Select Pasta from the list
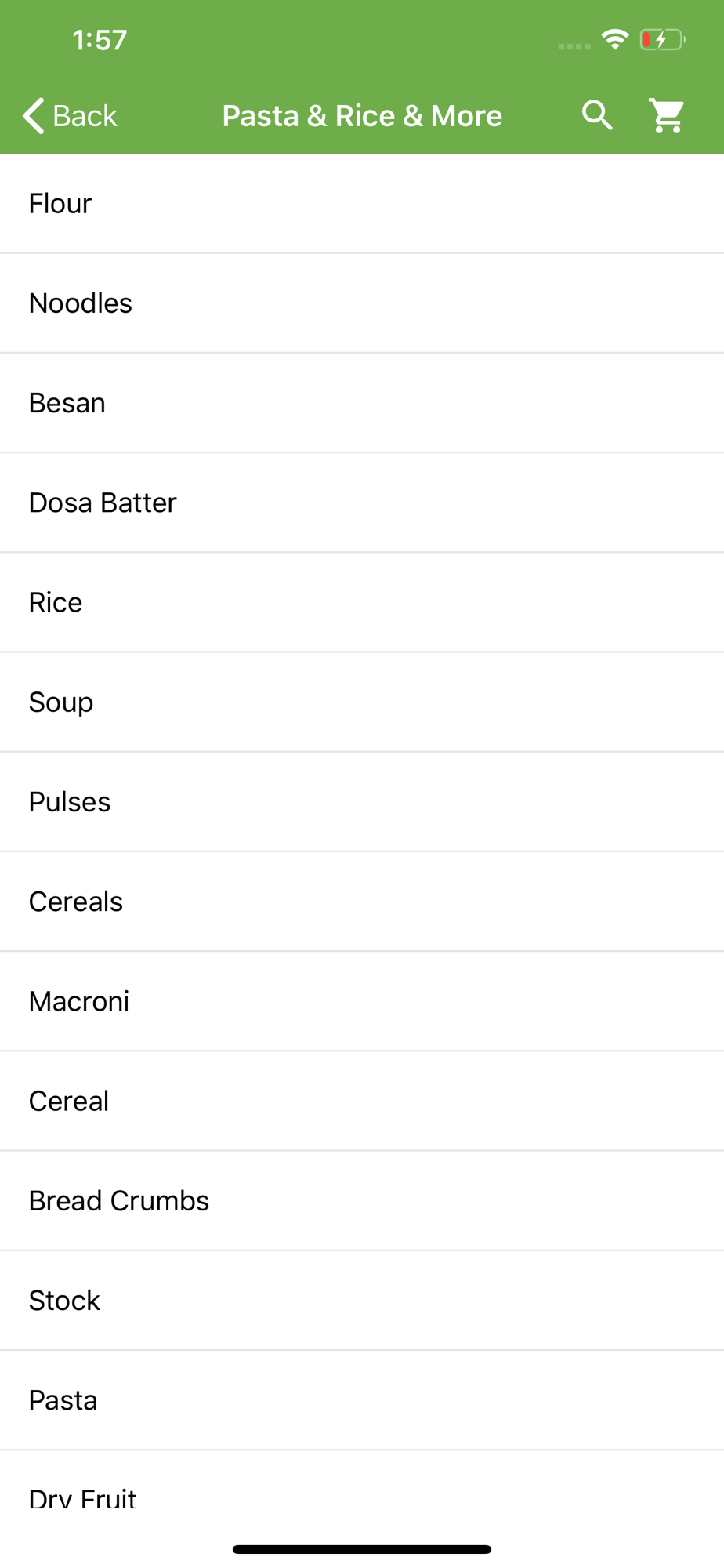The width and height of the screenshot is (724, 1568). (63, 1400)
